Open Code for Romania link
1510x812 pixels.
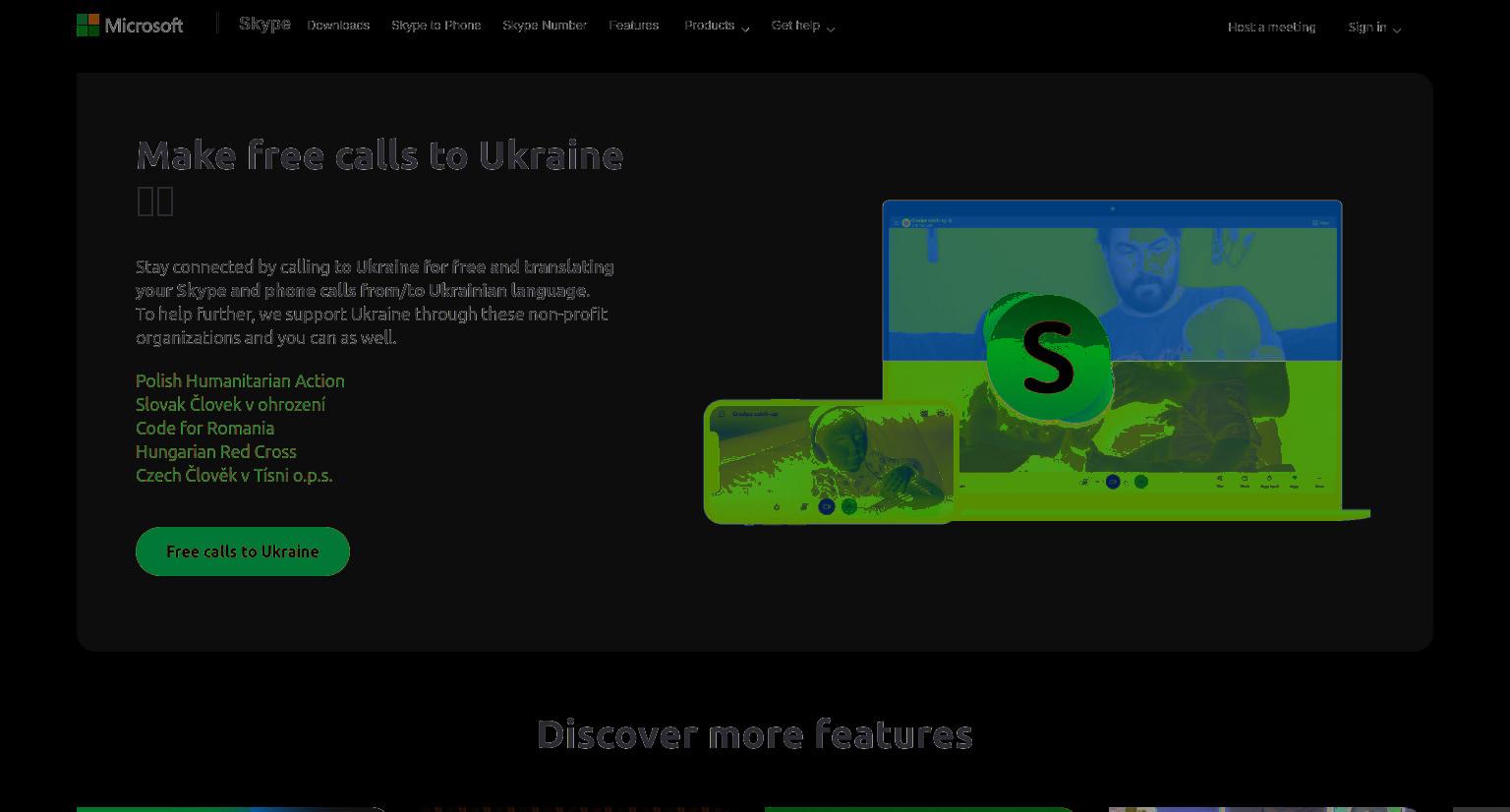pos(204,428)
